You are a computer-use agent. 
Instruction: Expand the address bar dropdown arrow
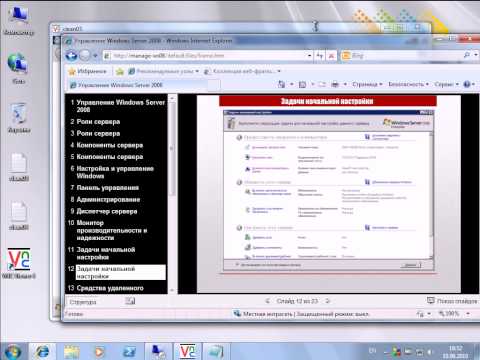[309, 56]
